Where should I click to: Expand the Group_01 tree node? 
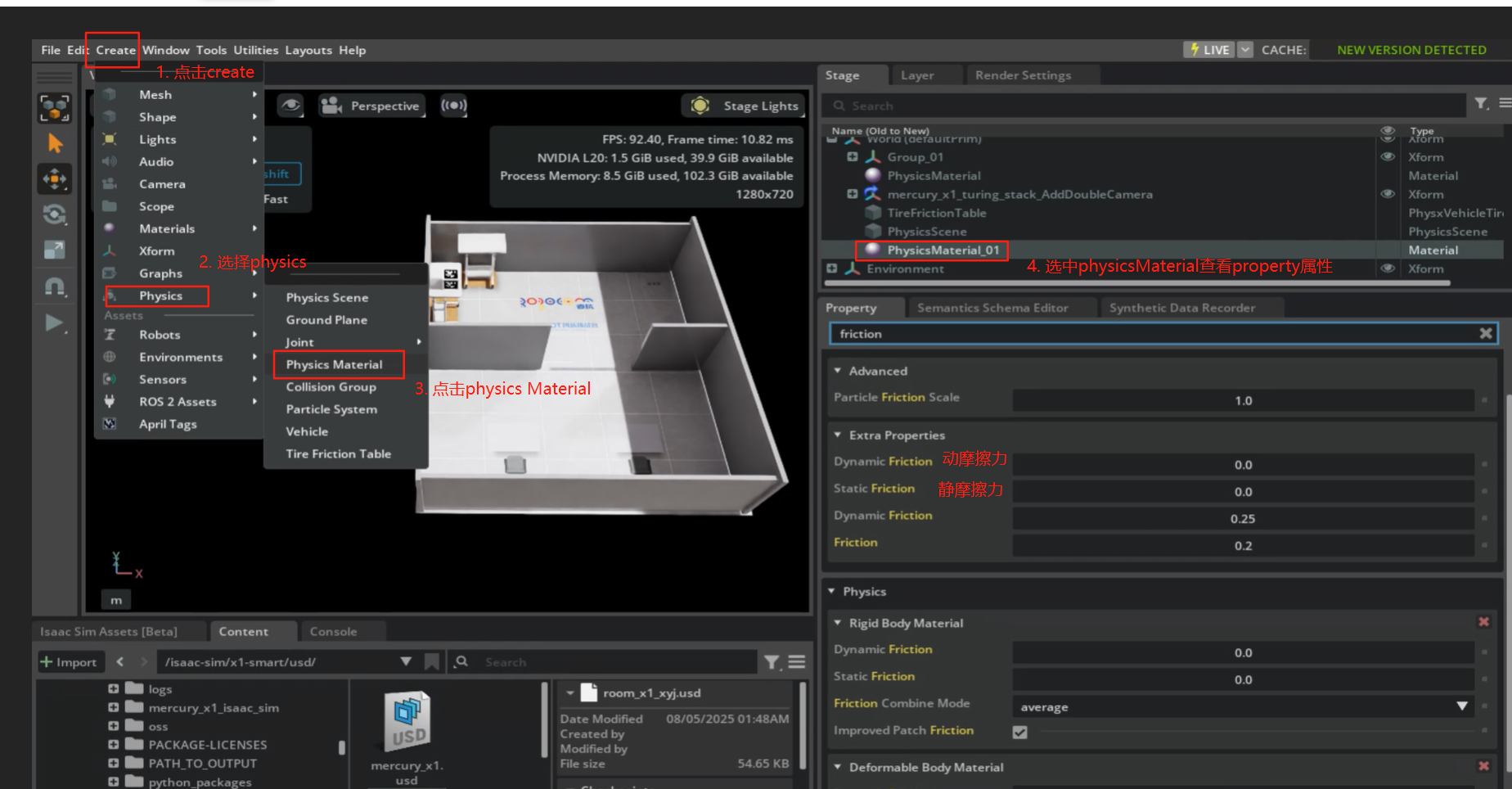pyautogui.click(x=853, y=156)
